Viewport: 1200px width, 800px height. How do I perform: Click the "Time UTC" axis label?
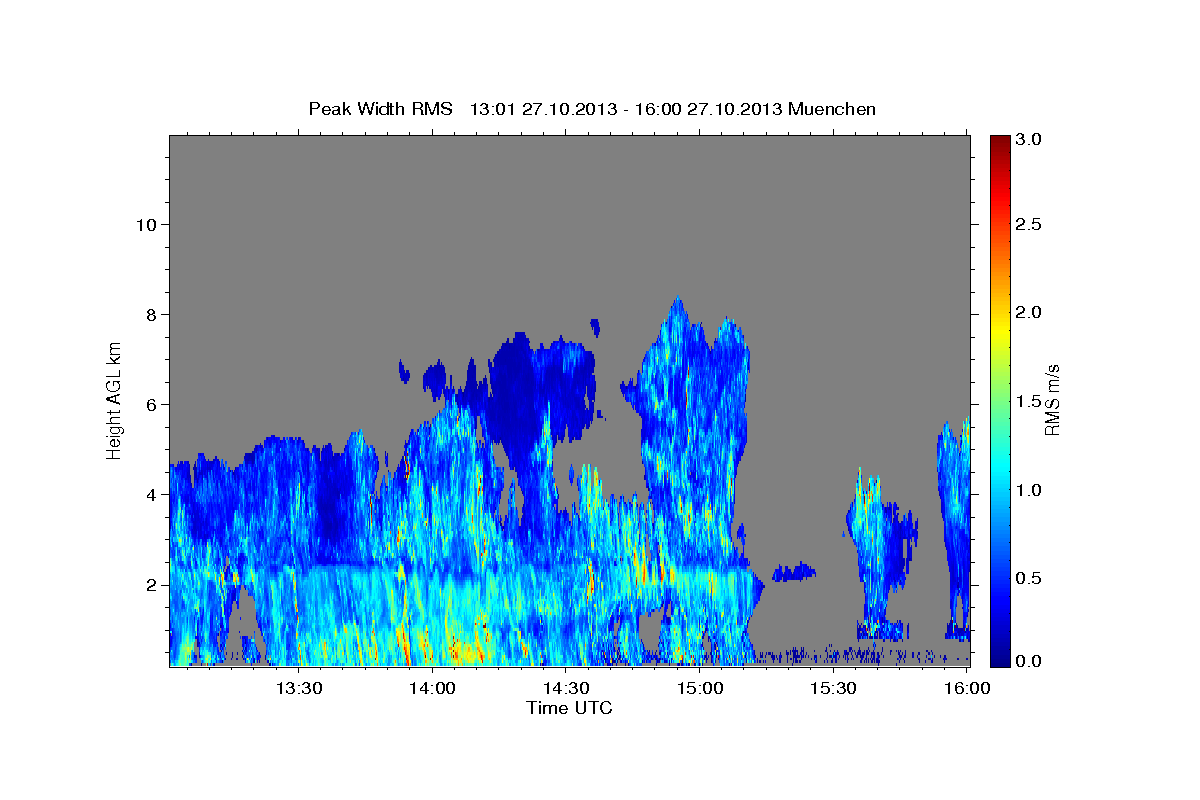(569, 708)
